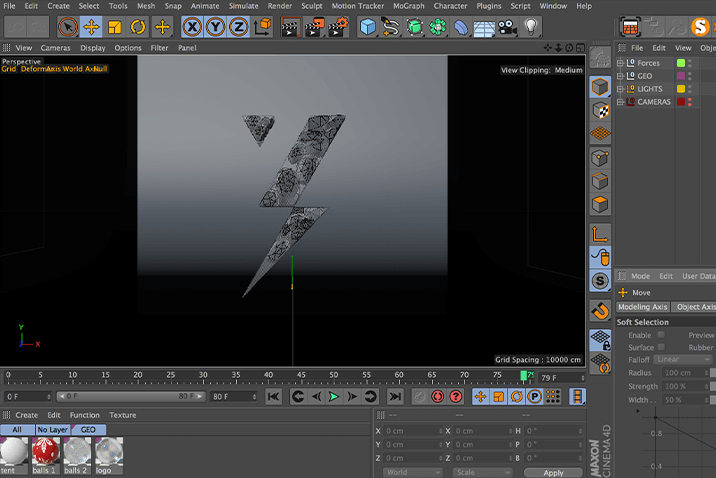Click the timeline playhead marker at frame 79
Screen dimensions: 716x478
click(x=524, y=376)
